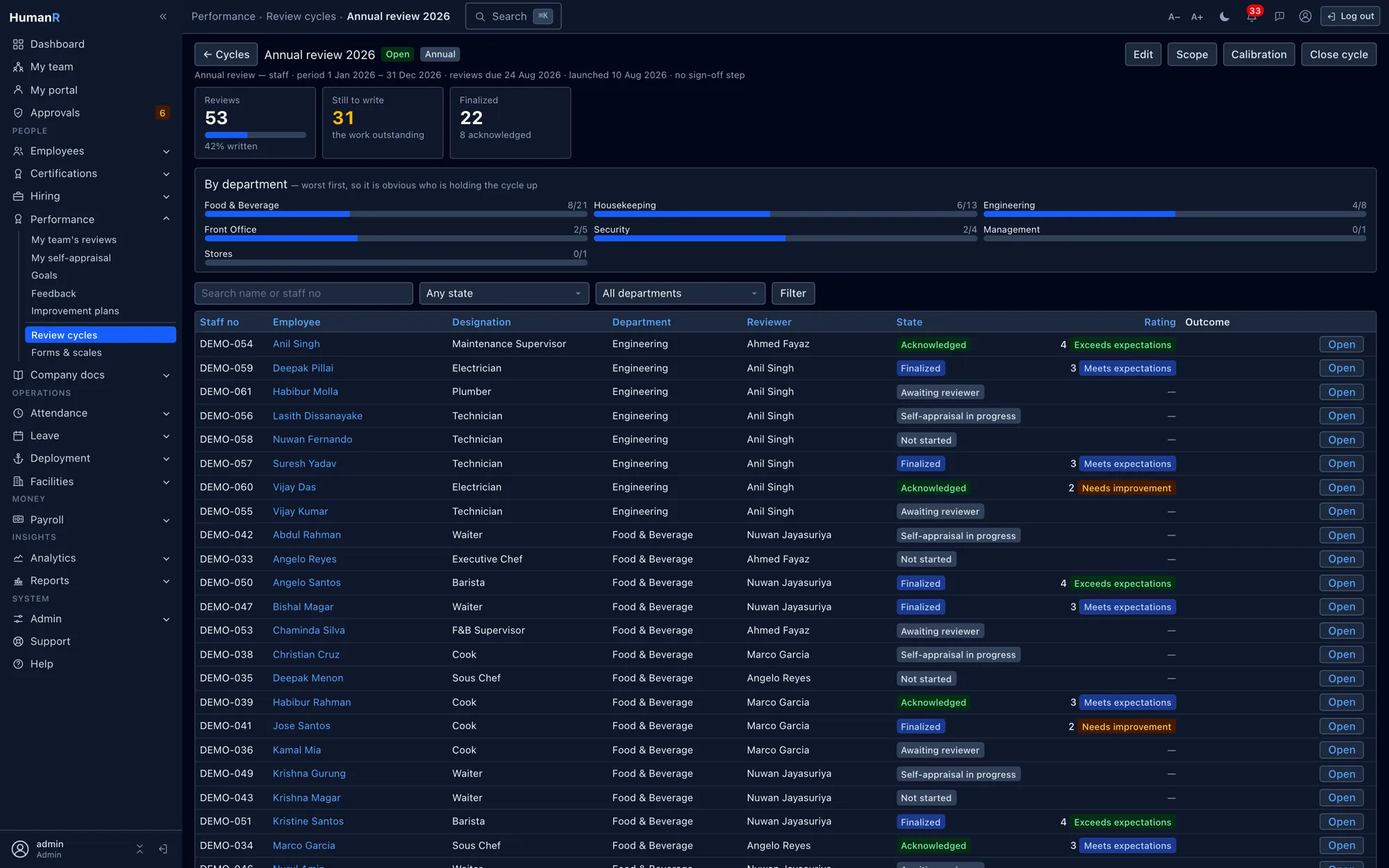
Task: Open the All departments dropdown
Action: (681, 294)
